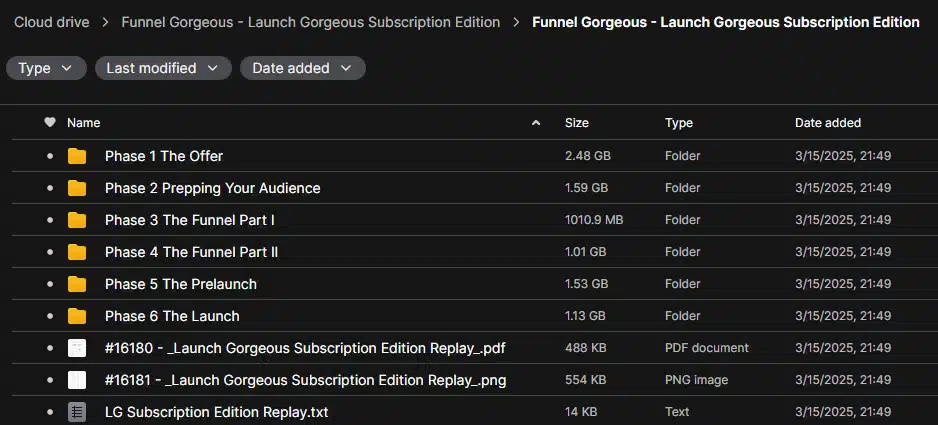This screenshot has height=425, width=938.
Task: Open the Phase 1 The Offer folder icon
Action: coord(77,156)
